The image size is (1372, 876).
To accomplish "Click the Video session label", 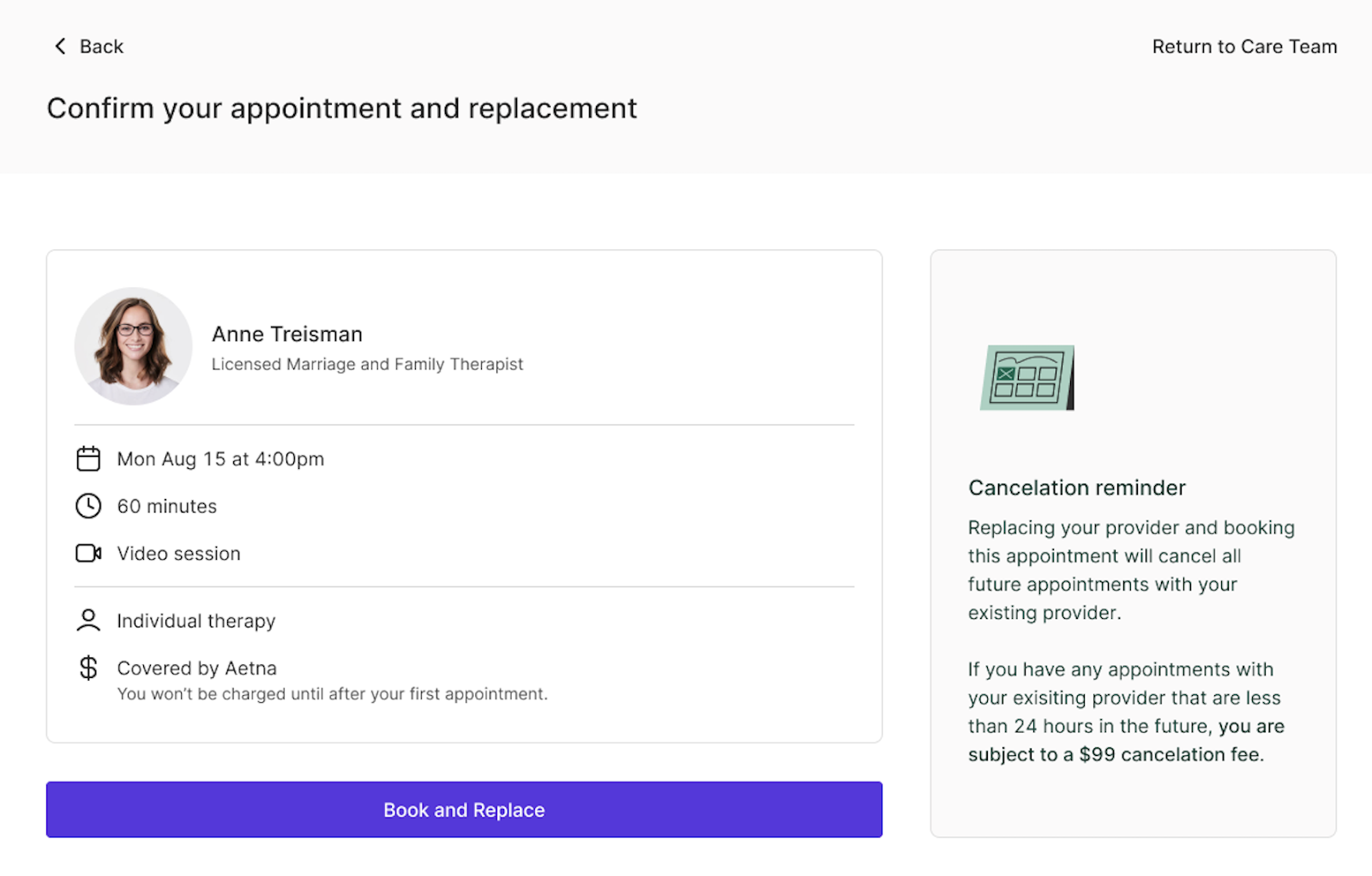I will [x=178, y=554].
